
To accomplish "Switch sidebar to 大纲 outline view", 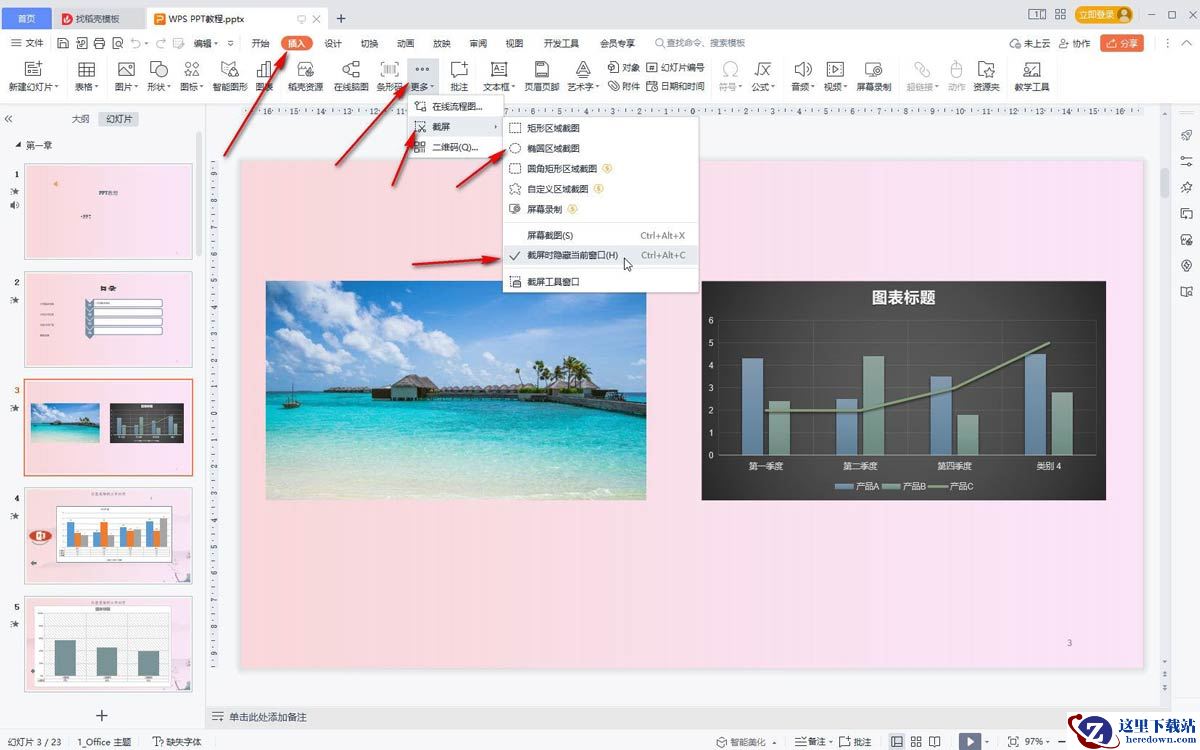I will pyautogui.click(x=80, y=118).
